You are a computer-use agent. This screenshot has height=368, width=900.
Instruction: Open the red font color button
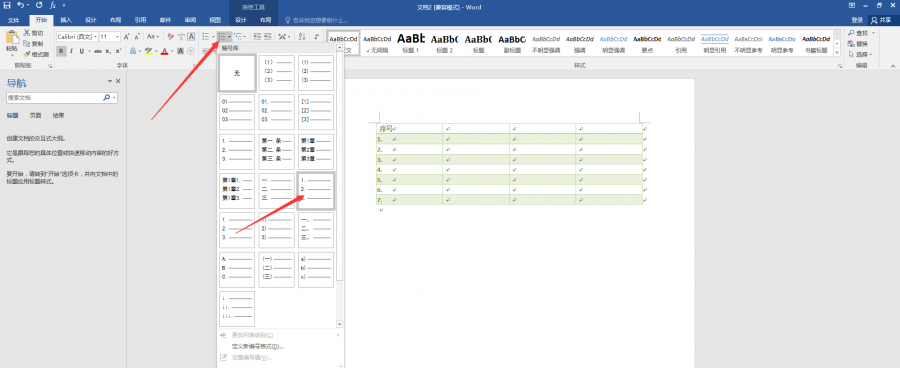coord(164,51)
